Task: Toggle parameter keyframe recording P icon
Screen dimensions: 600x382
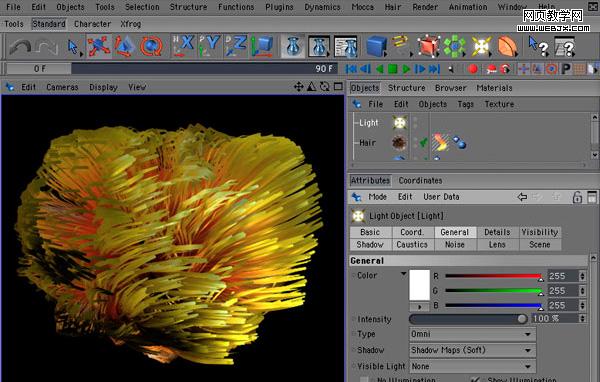Action: click(566, 69)
